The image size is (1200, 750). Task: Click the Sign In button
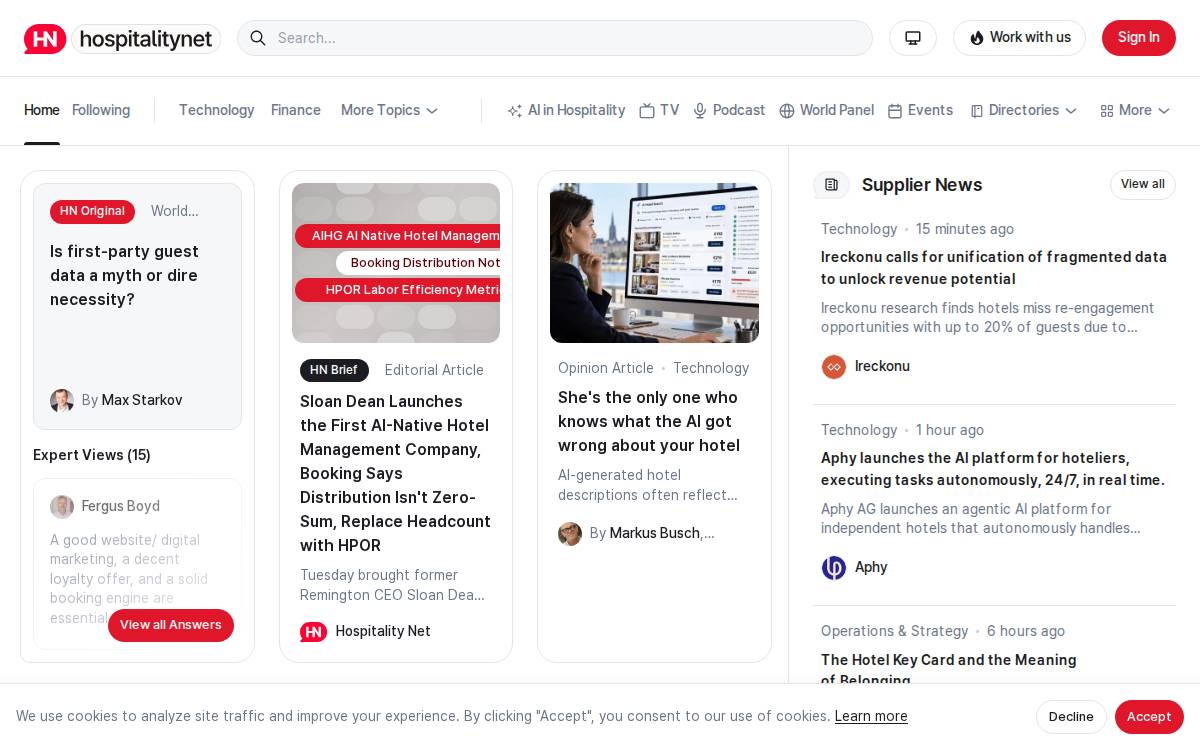click(1139, 38)
